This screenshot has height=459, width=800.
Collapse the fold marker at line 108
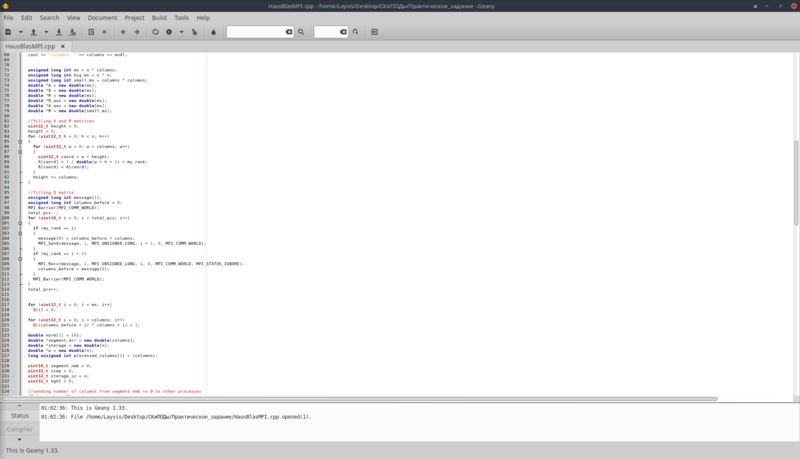(x=20, y=259)
